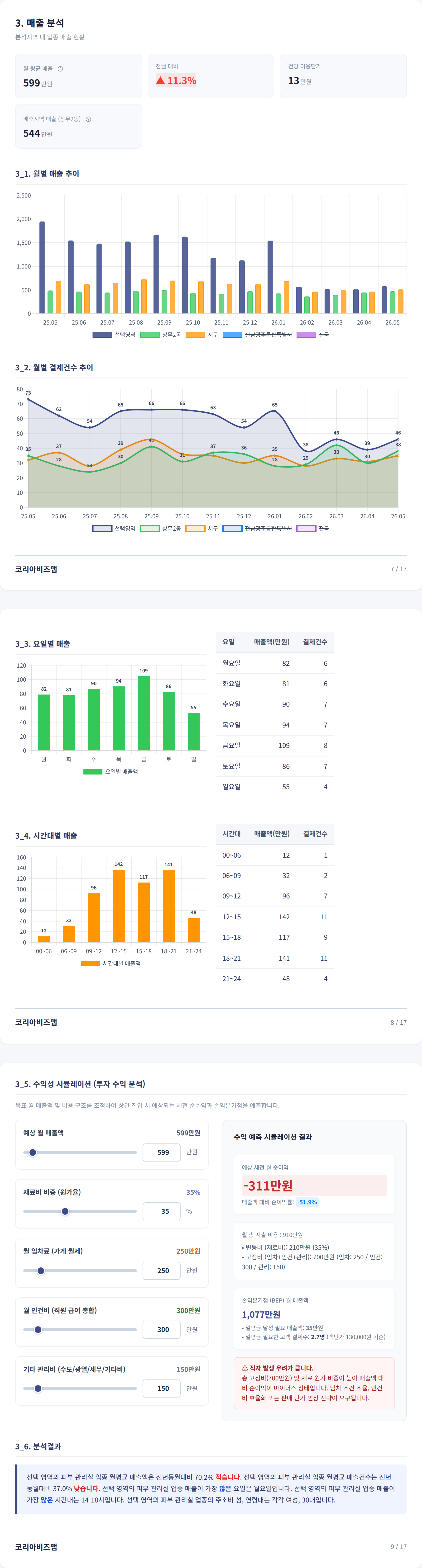Image resolution: width=422 pixels, height=1568 pixels.
Task: Click the Sunday bar labeled 55
Action: coord(194,732)
